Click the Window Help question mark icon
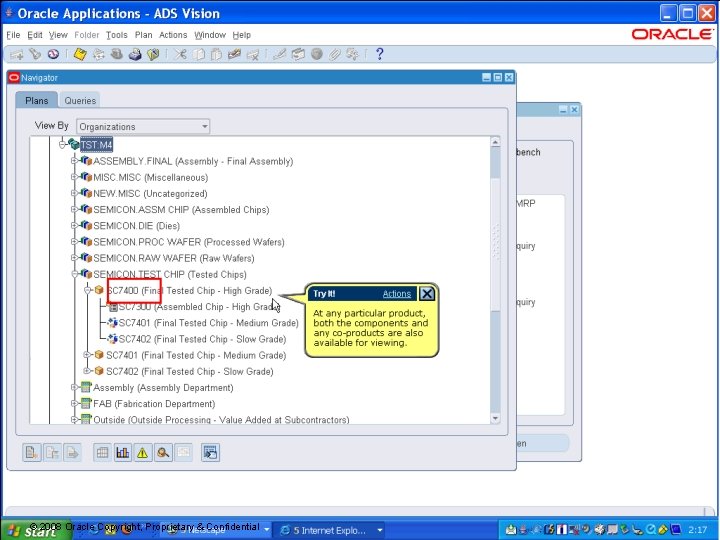 click(x=379, y=54)
